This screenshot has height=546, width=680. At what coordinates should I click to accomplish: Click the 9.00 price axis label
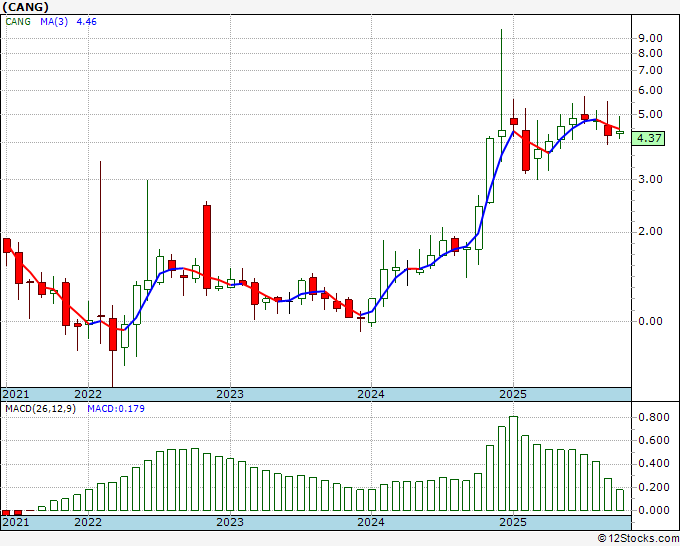651,39
